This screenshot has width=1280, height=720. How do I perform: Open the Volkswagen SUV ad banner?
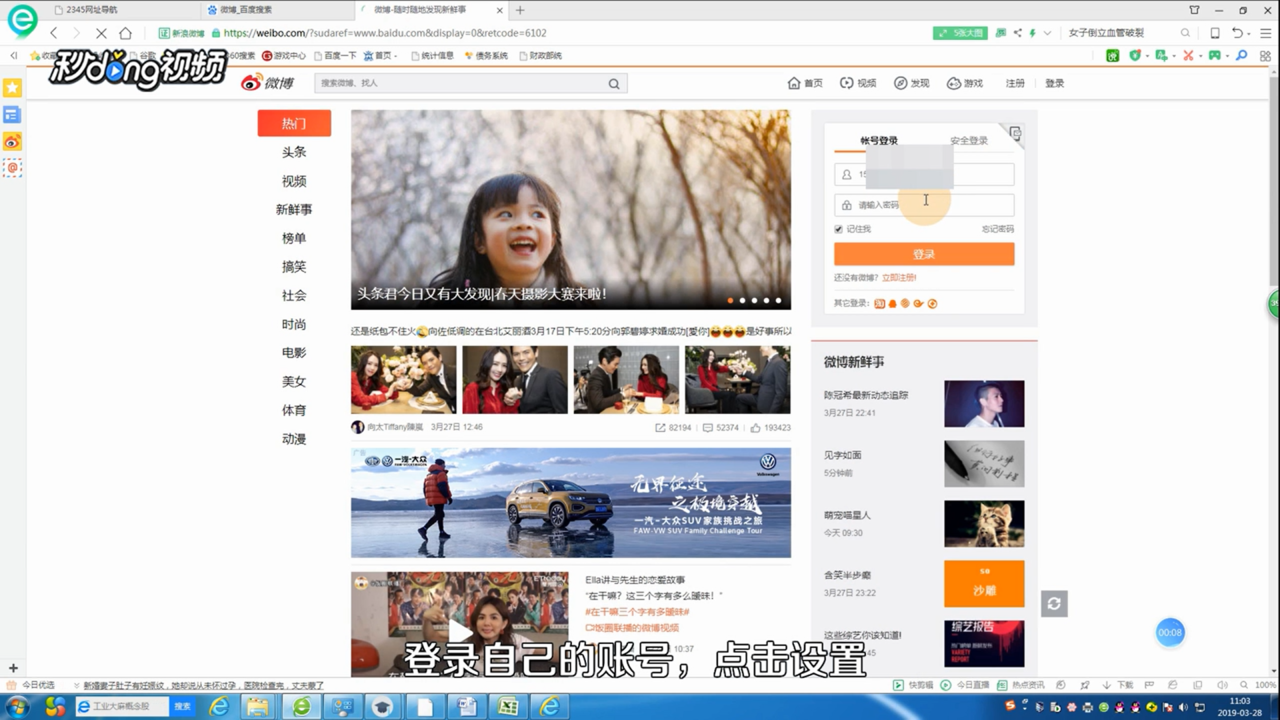point(571,502)
